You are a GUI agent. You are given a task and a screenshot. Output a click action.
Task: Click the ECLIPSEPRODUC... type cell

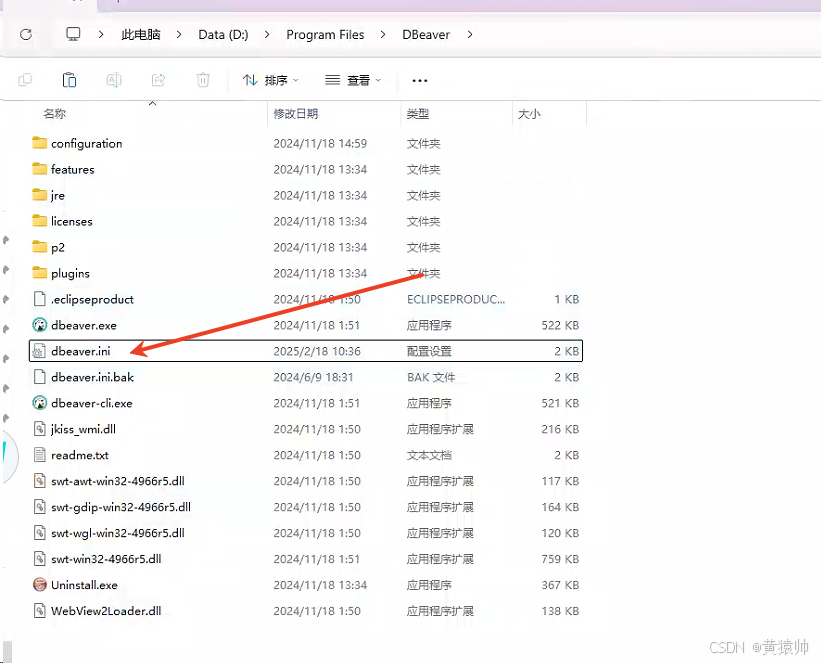(456, 299)
